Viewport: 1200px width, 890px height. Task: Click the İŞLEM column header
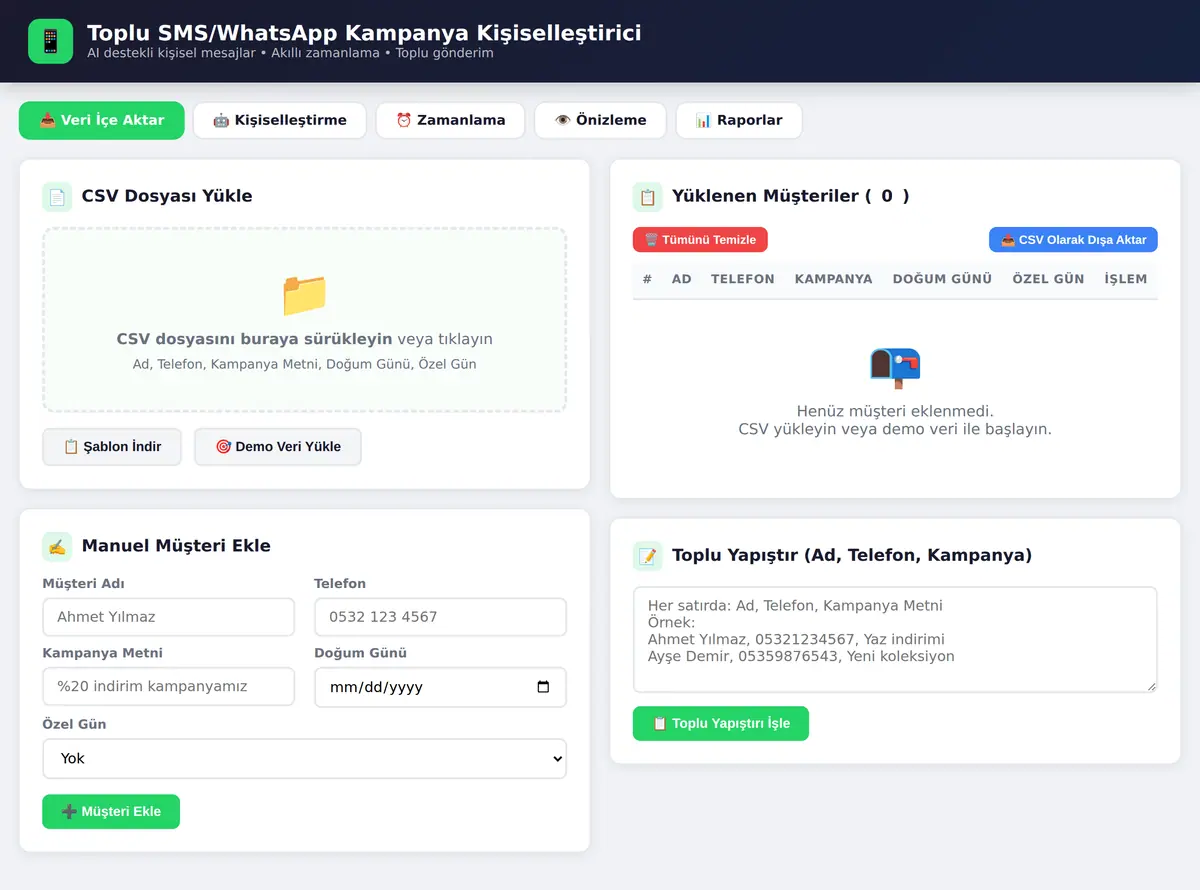(x=1126, y=279)
